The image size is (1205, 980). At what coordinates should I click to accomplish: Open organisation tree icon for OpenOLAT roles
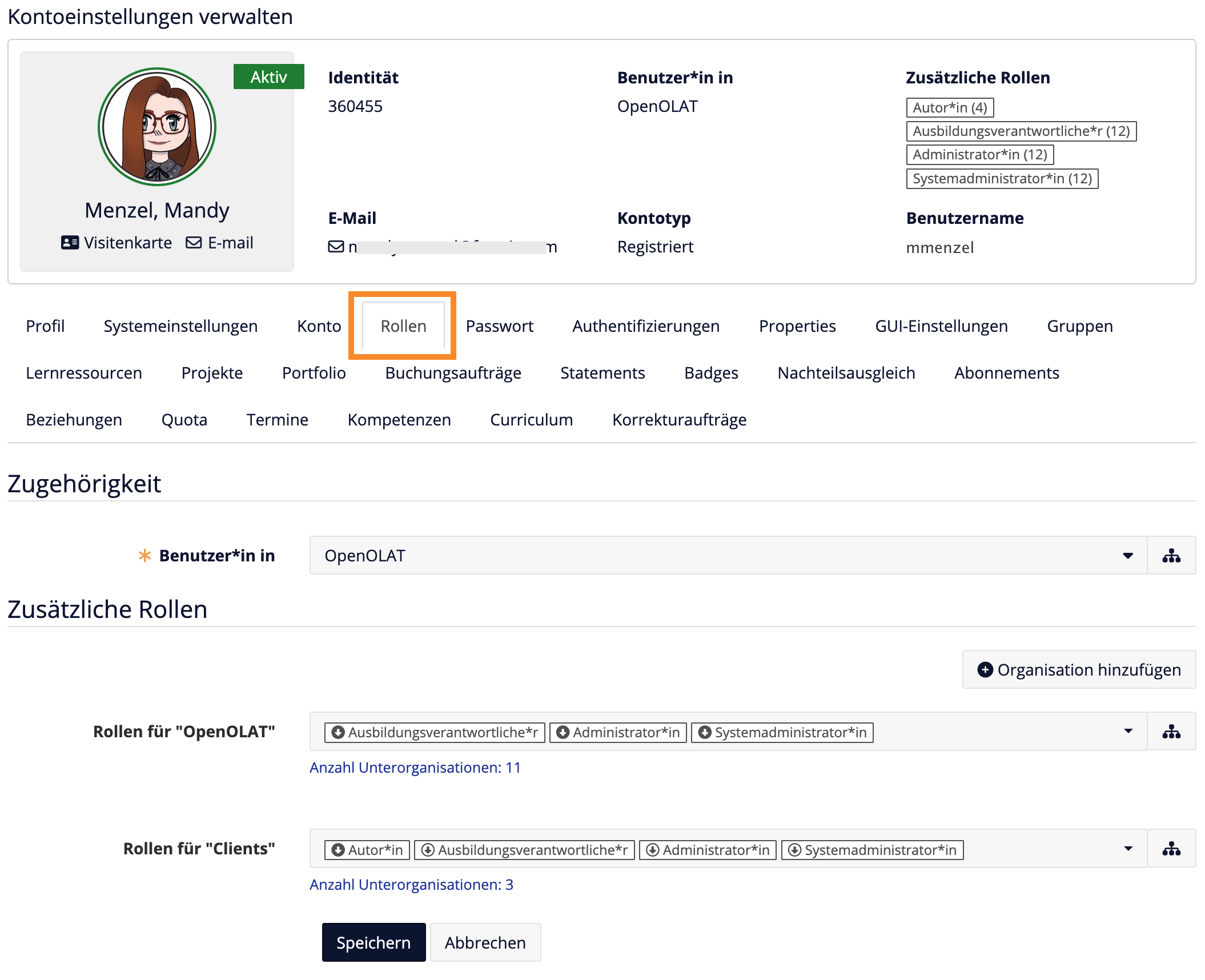(x=1171, y=731)
